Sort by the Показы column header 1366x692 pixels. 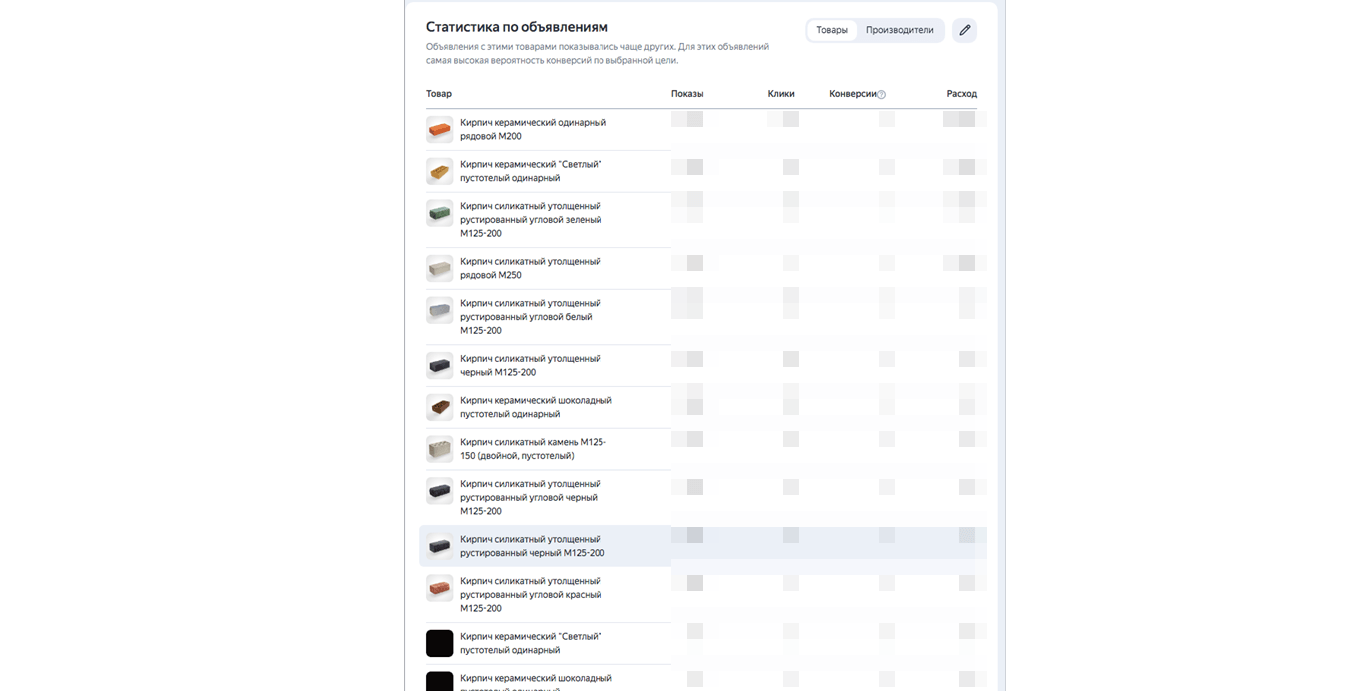tap(687, 94)
